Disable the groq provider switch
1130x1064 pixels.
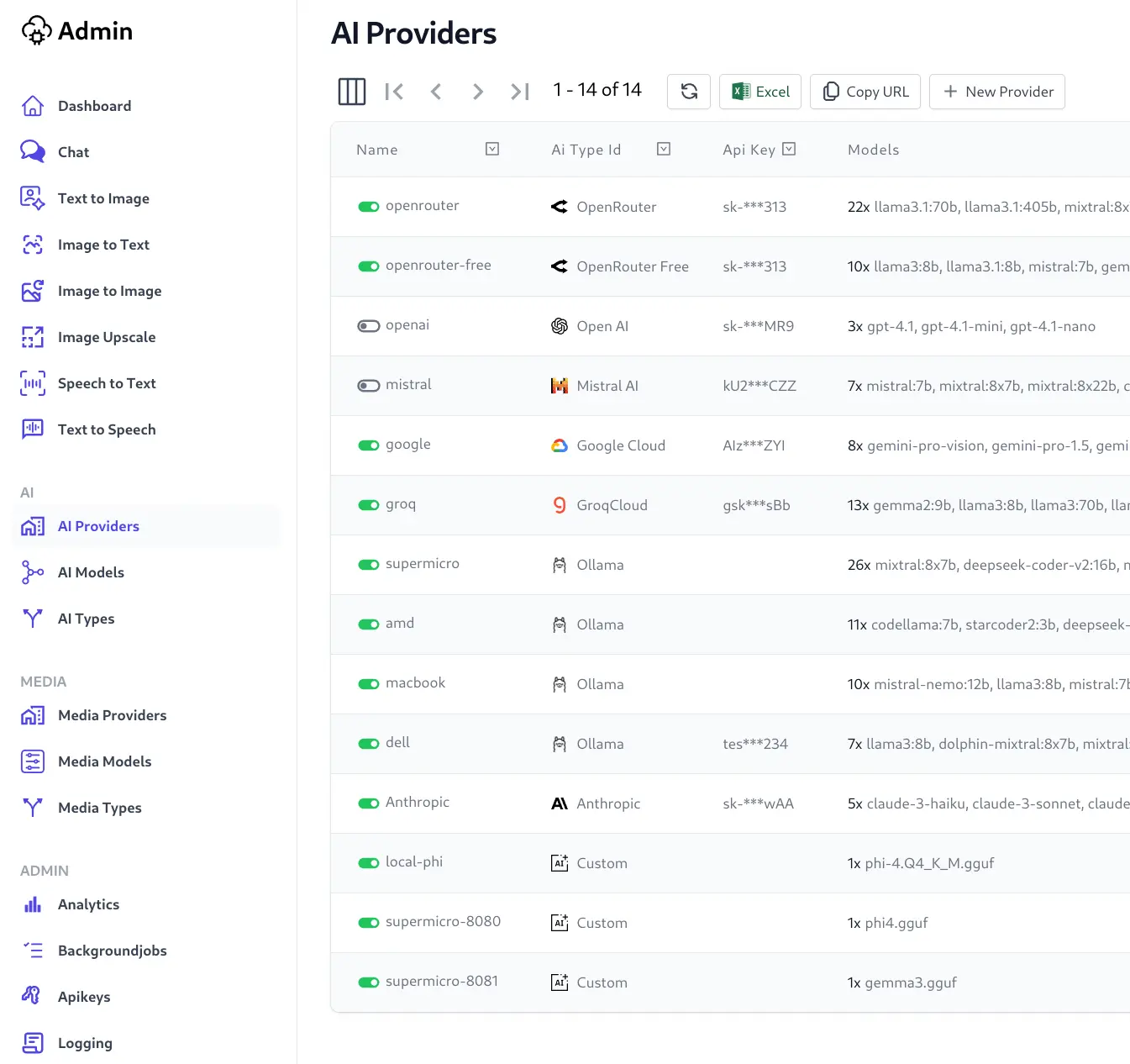369,505
